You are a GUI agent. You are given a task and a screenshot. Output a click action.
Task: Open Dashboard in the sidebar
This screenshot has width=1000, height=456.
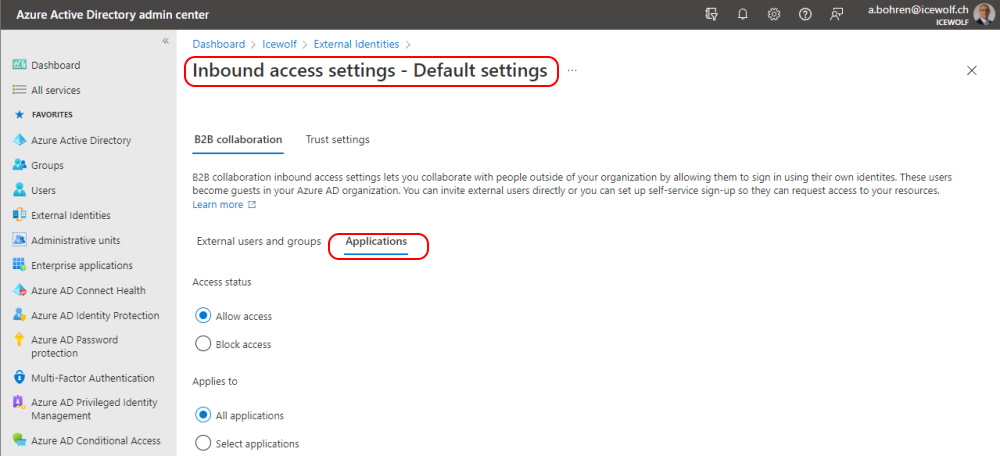coord(55,65)
